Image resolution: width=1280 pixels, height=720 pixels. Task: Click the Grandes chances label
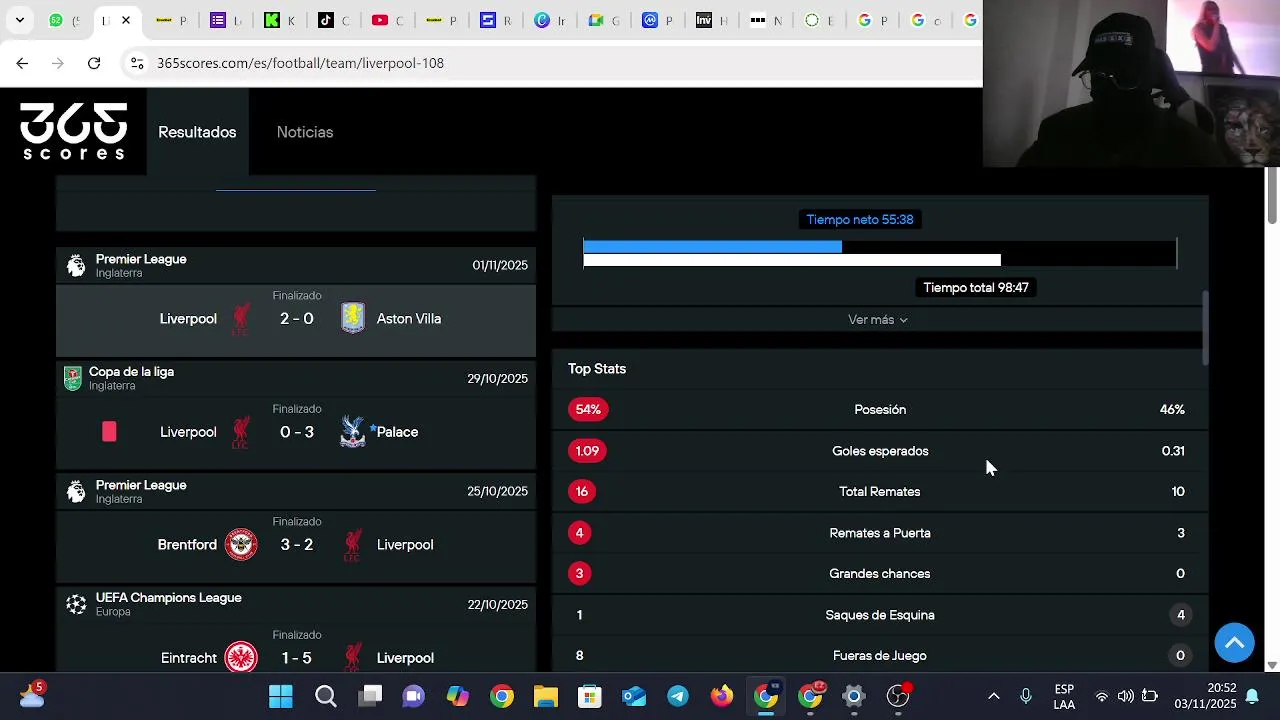click(880, 574)
